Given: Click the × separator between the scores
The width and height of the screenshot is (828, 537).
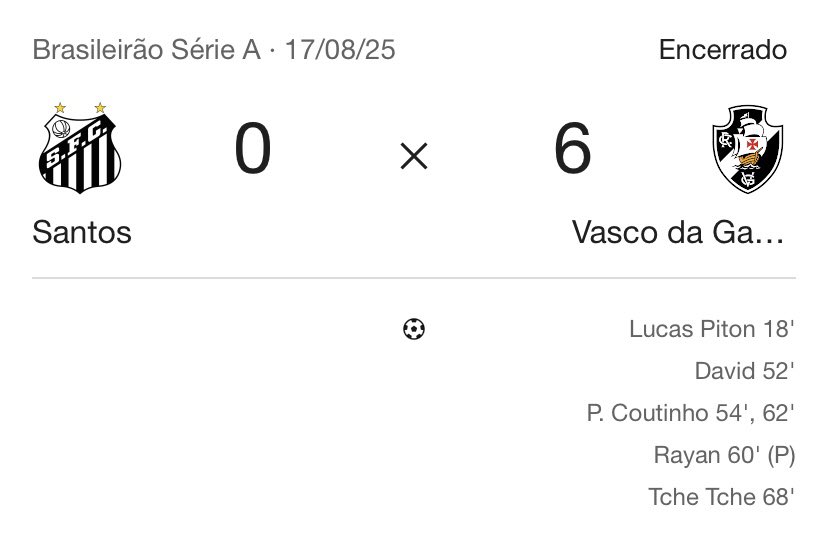Looking at the screenshot, I should click(x=413, y=155).
